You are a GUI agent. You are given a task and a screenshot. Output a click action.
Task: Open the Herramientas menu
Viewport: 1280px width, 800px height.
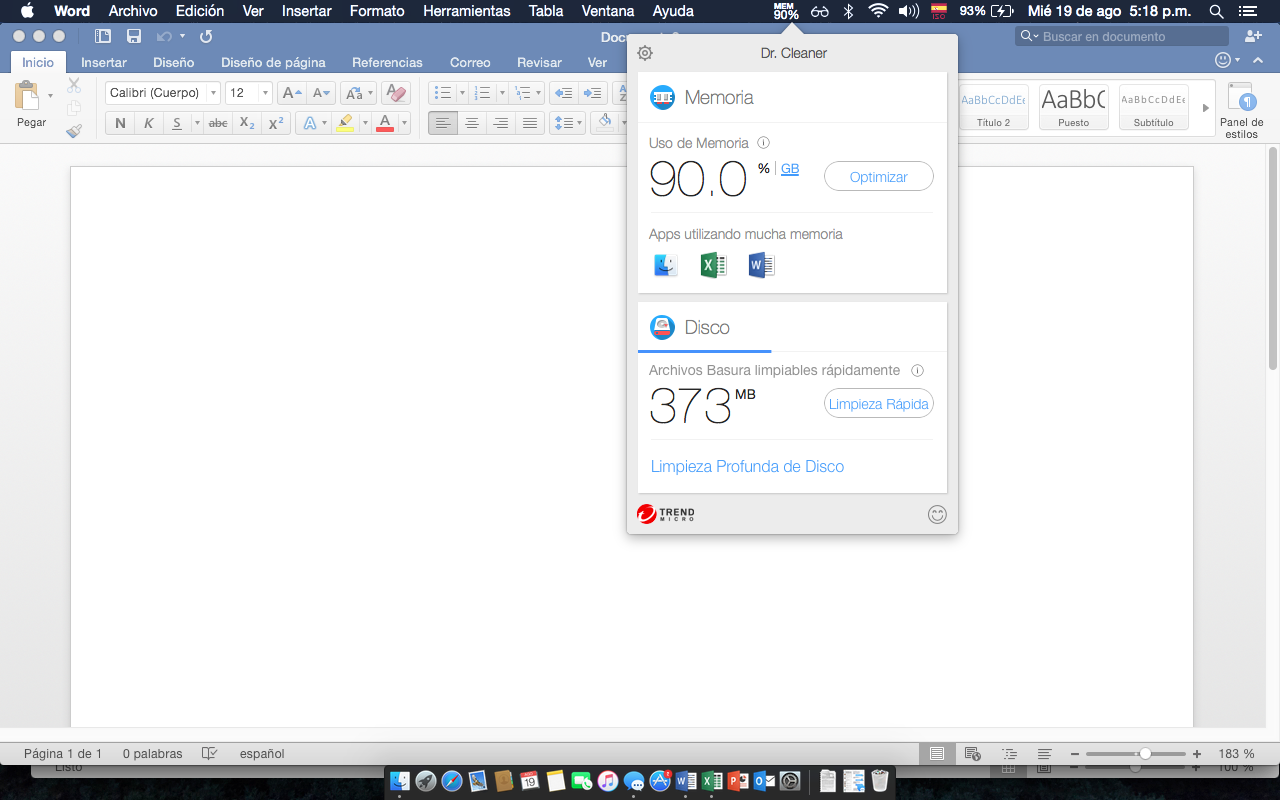tap(466, 11)
